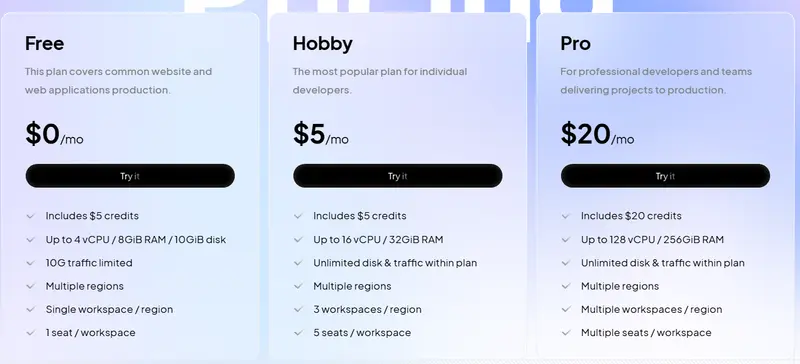
Task: Click checkmark beside Free plan's Includes $5 credits
Action: click(31, 216)
